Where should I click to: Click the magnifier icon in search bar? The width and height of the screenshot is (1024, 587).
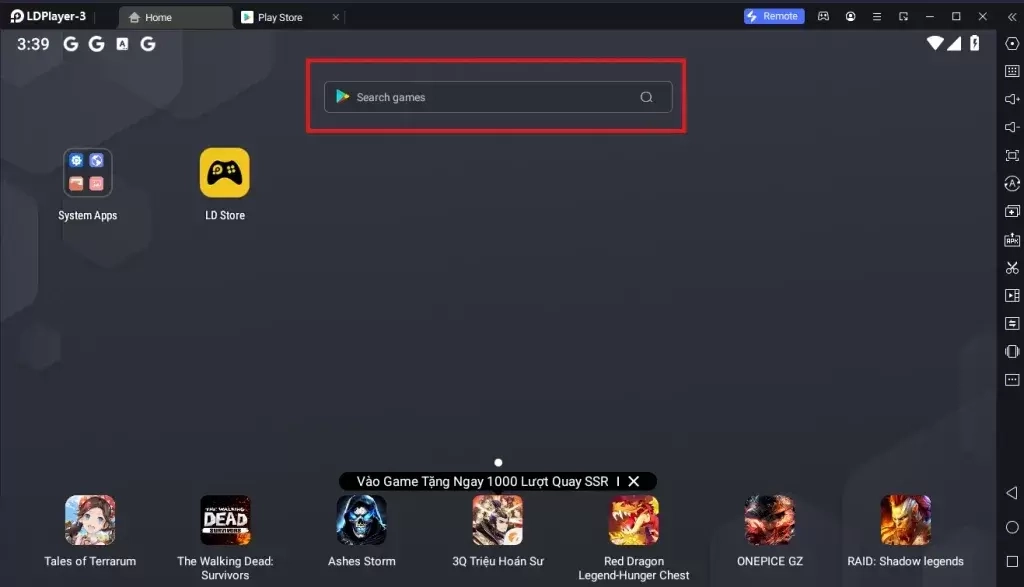[647, 97]
